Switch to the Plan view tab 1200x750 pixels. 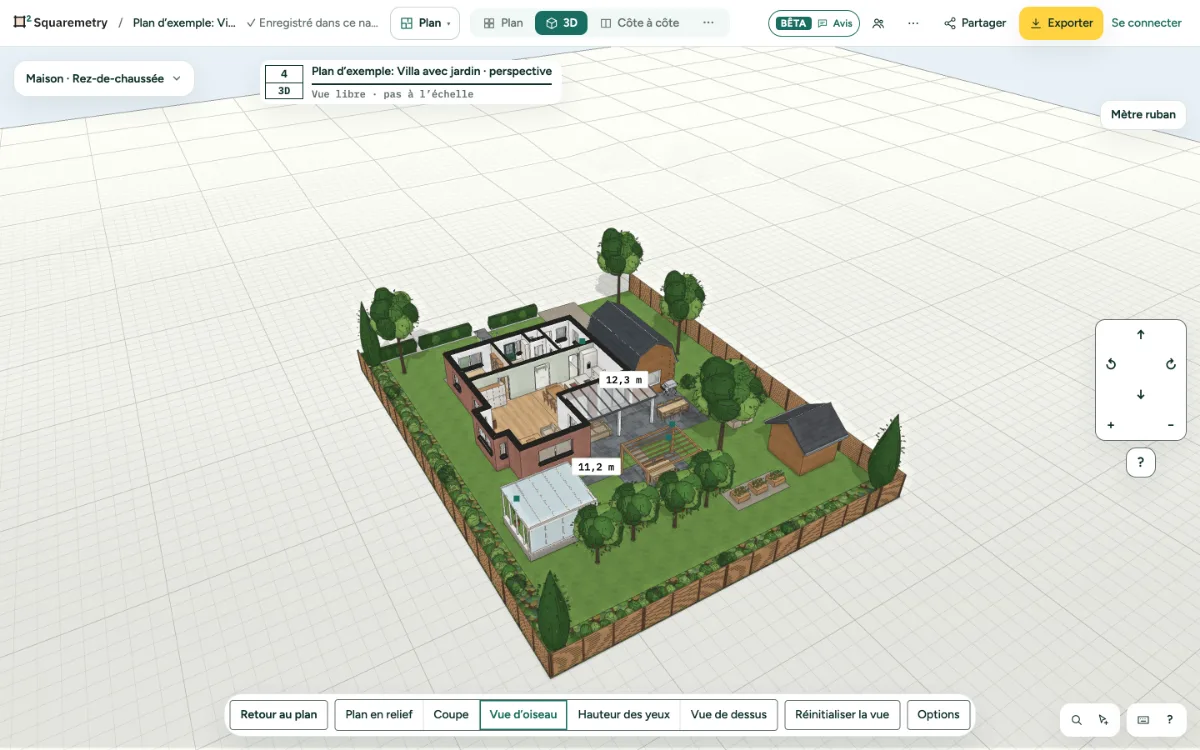tap(502, 23)
